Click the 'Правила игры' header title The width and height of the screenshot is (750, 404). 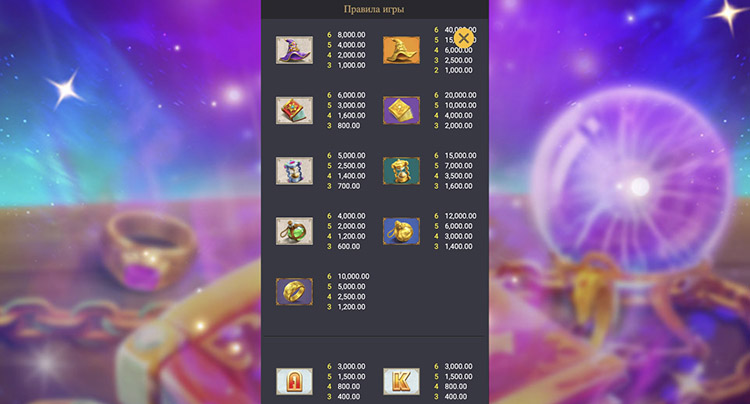coord(375,9)
